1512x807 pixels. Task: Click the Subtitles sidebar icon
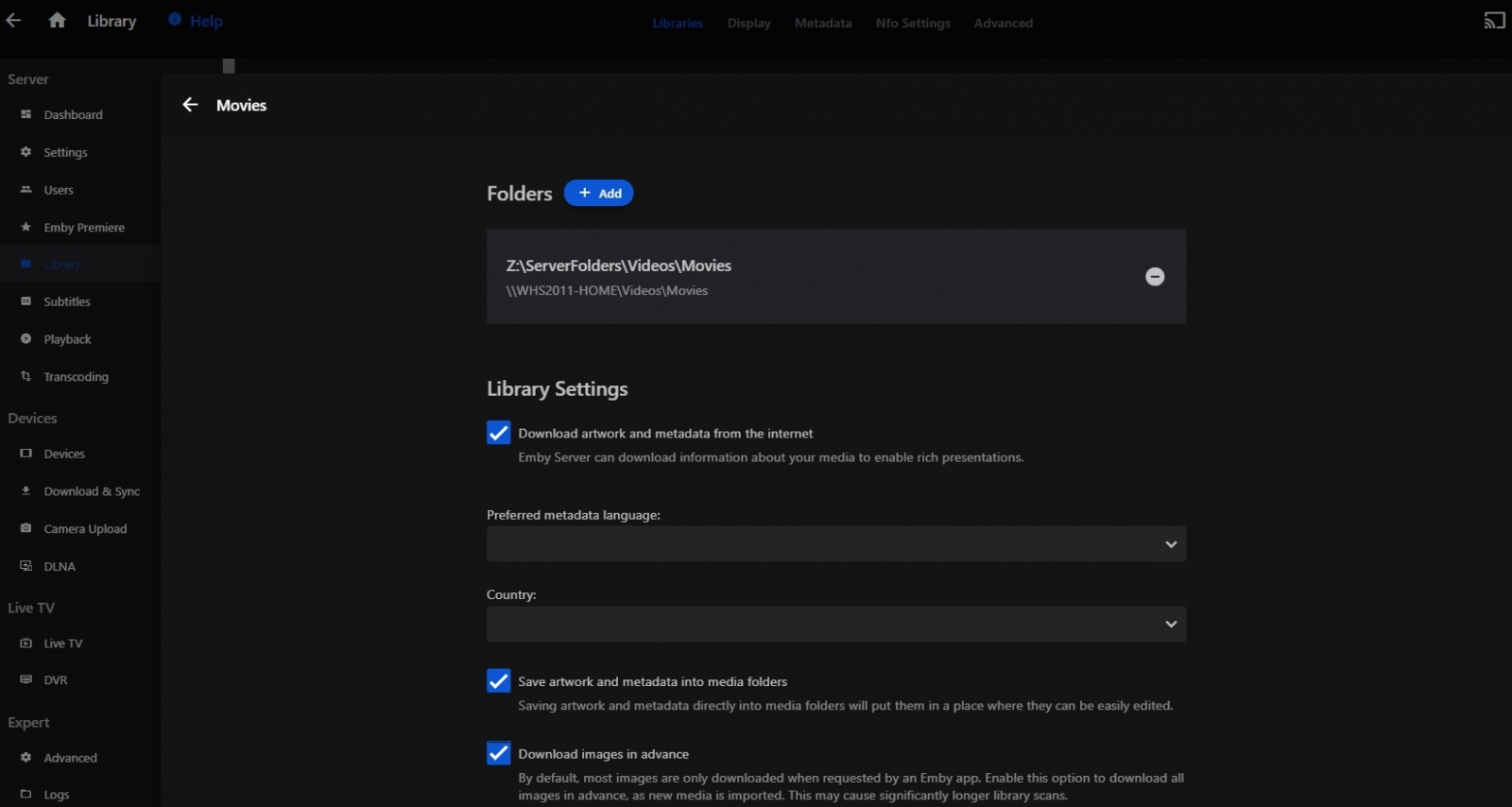(x=26, y=301)
